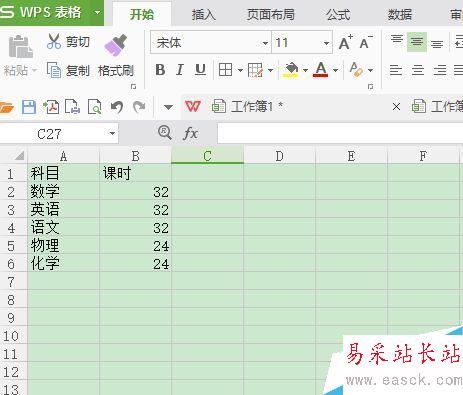Toggle italic formatting
Screen dimensions: 463x395
click(x=180, y=70)
